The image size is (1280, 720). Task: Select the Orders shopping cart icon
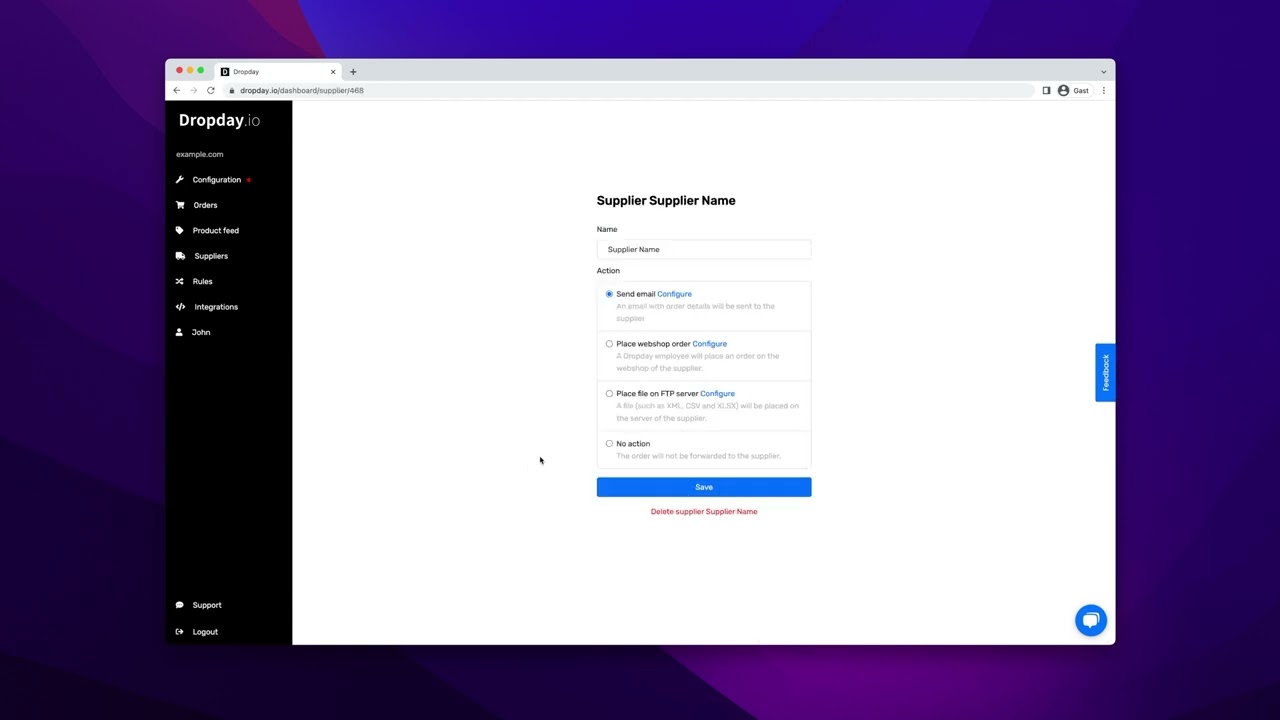pyautogui.click(x=181, y=205)
